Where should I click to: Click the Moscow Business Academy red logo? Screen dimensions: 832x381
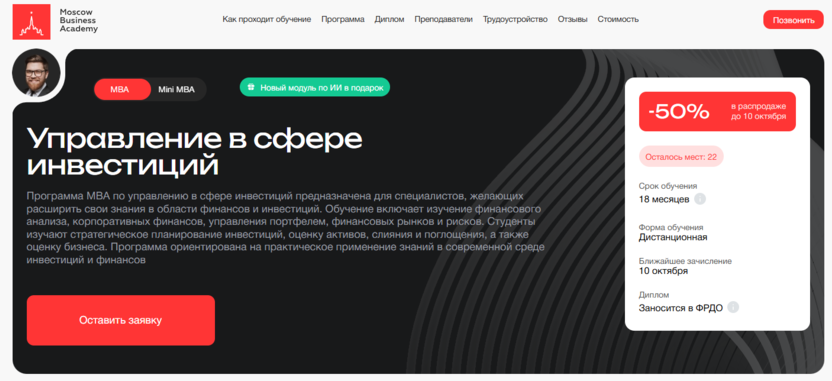(x=31, y=22)
